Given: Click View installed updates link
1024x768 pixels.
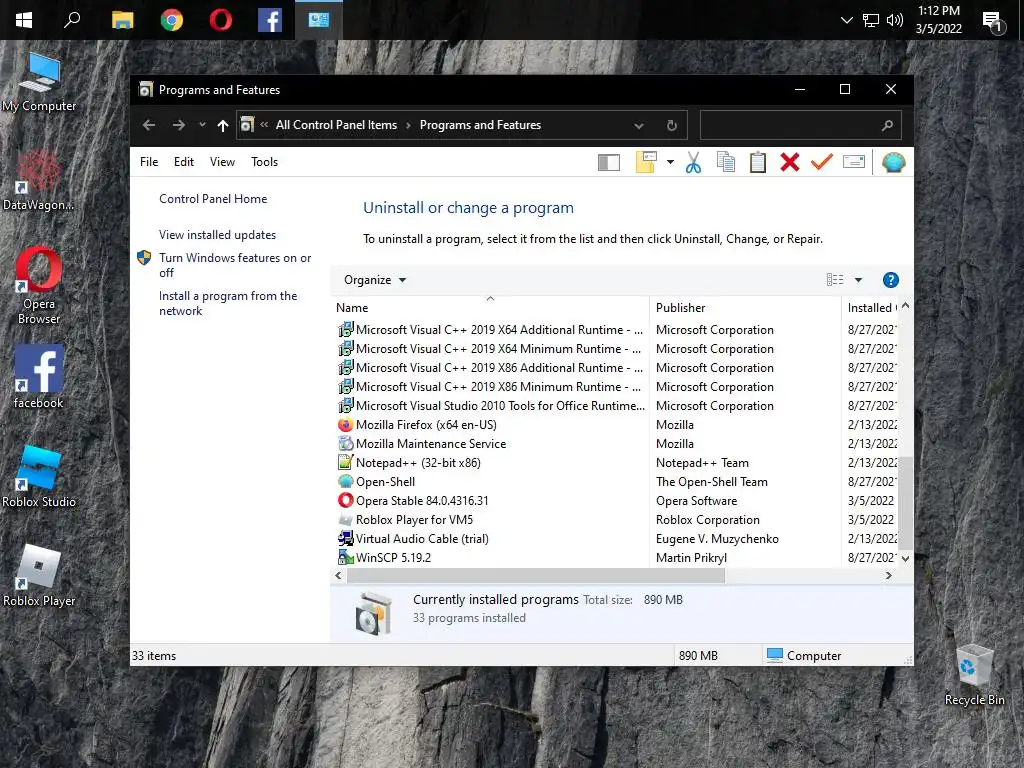Looking at the screenshot, I should pyautogui.click(x=217, y=234).
